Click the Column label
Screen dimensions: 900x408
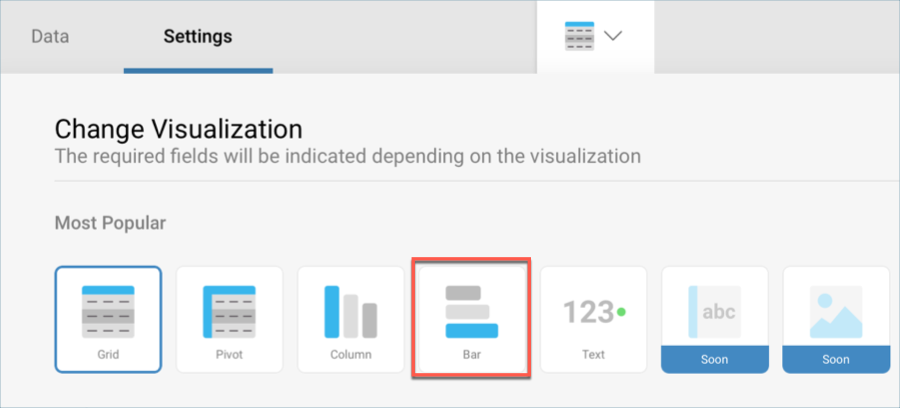[x=350, y=354]
